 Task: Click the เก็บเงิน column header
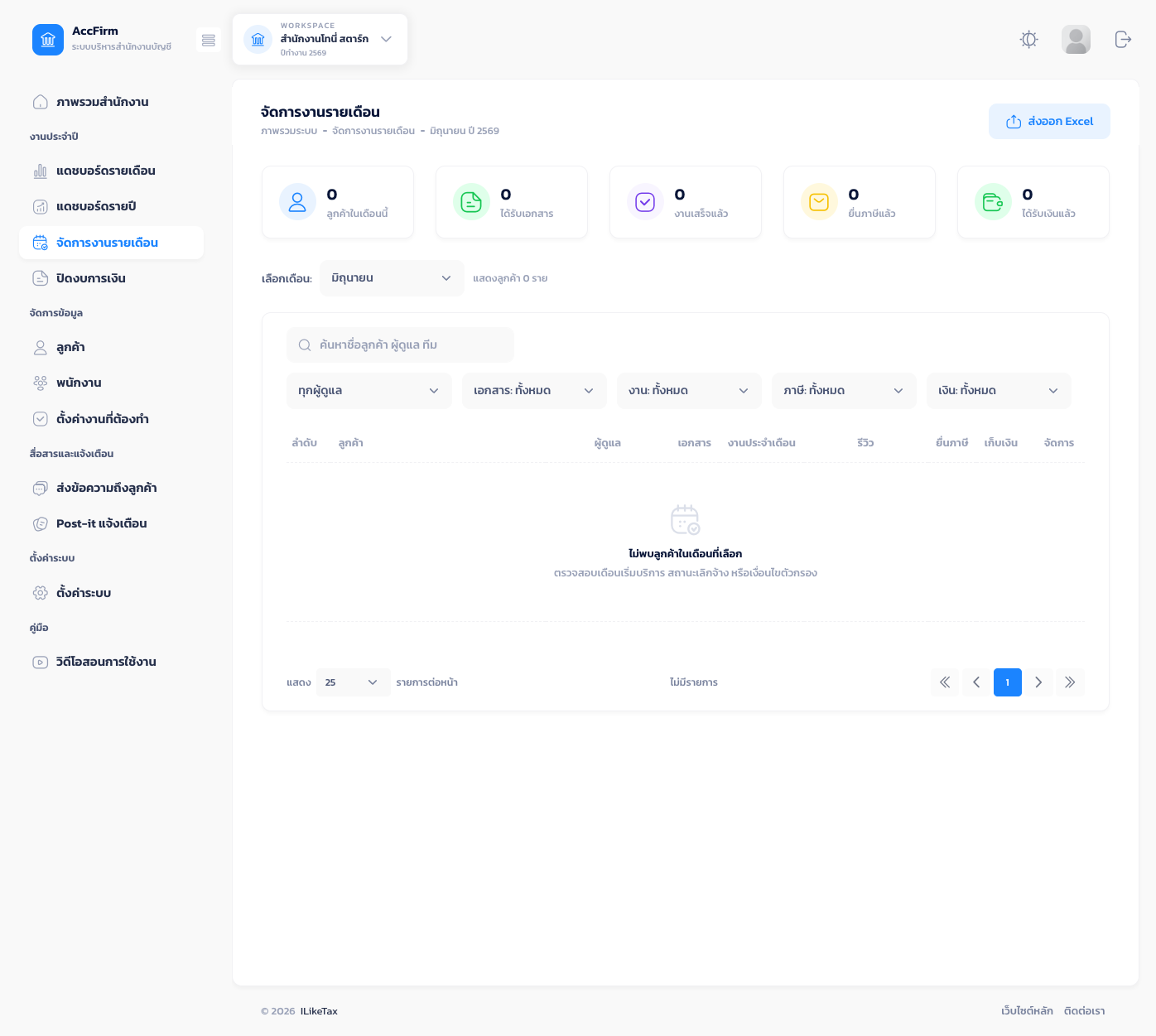[x=1000, y=443]
